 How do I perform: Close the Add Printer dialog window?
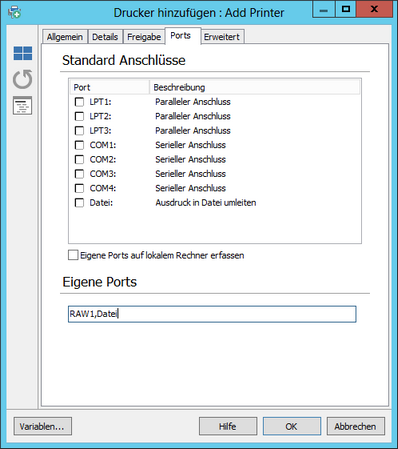click(x=374, y=9)
